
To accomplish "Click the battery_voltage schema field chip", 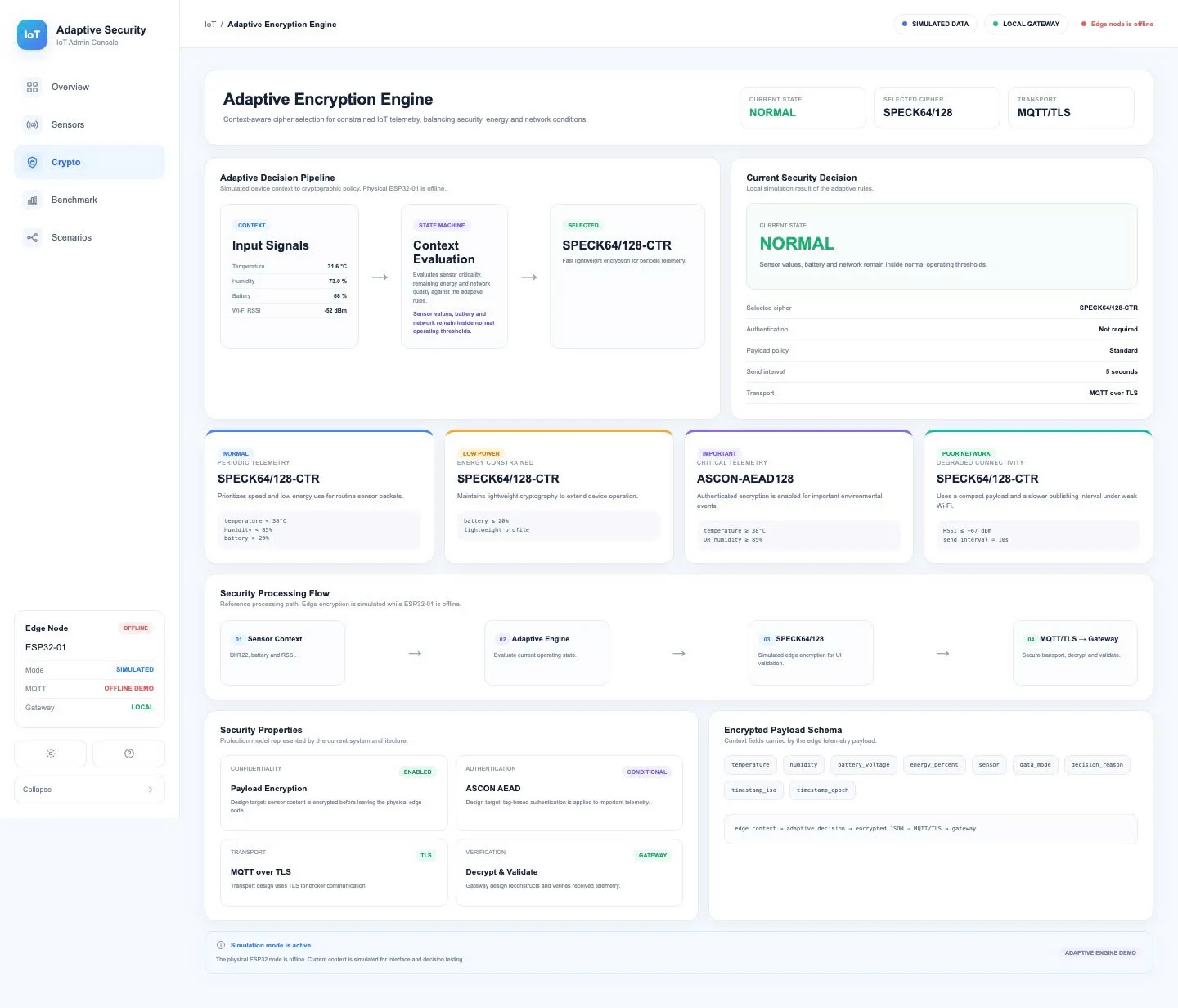I will (x=864, y=765).
